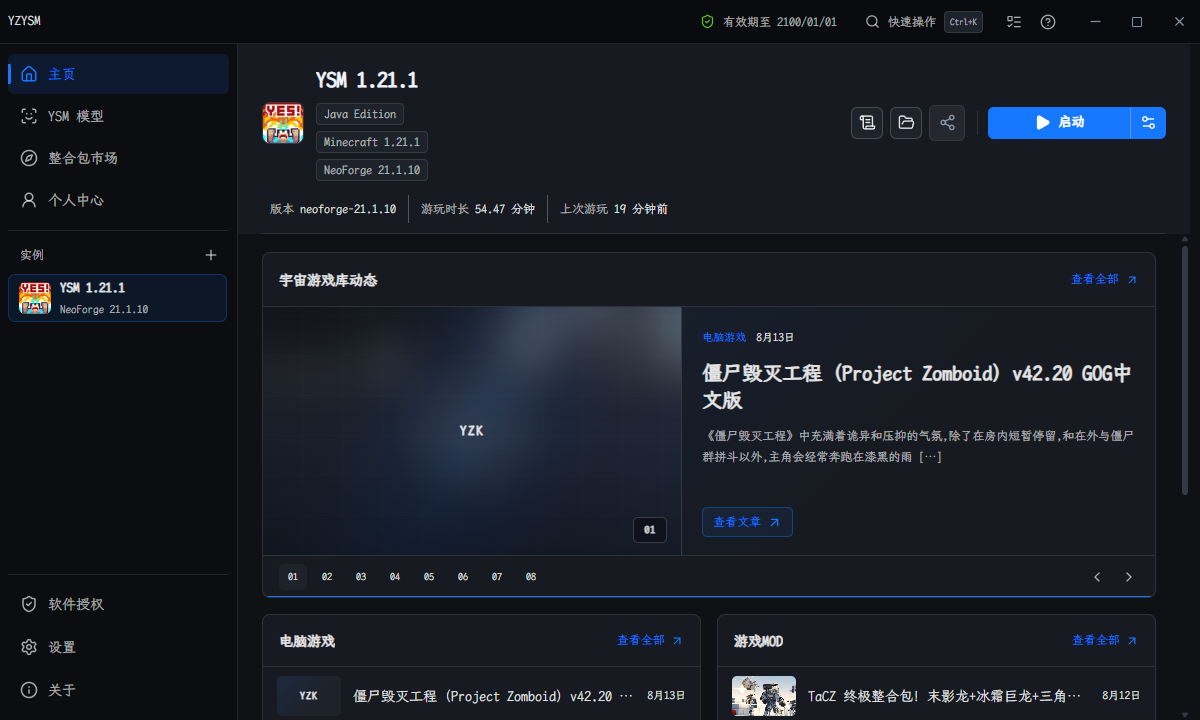
Task: Click 查看文章 button
Action: point(747,522)
